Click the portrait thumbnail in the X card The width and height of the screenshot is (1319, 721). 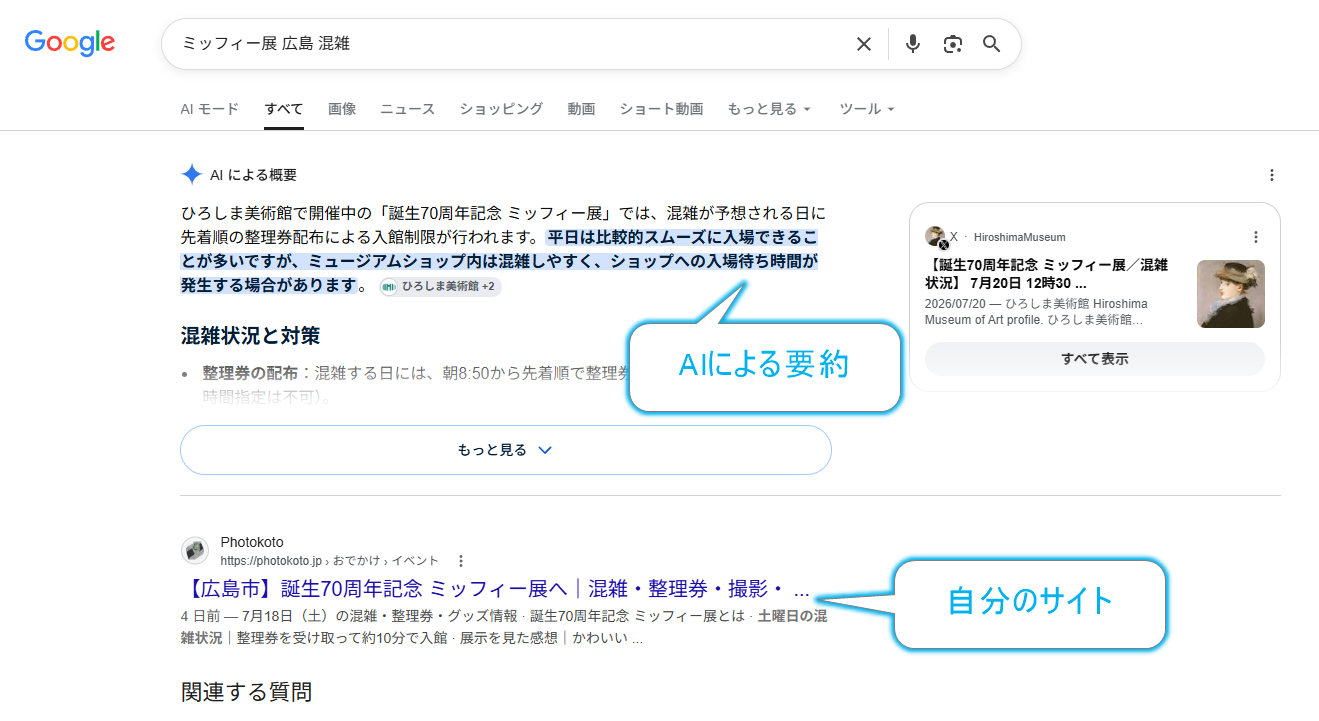pos(1231,294)
